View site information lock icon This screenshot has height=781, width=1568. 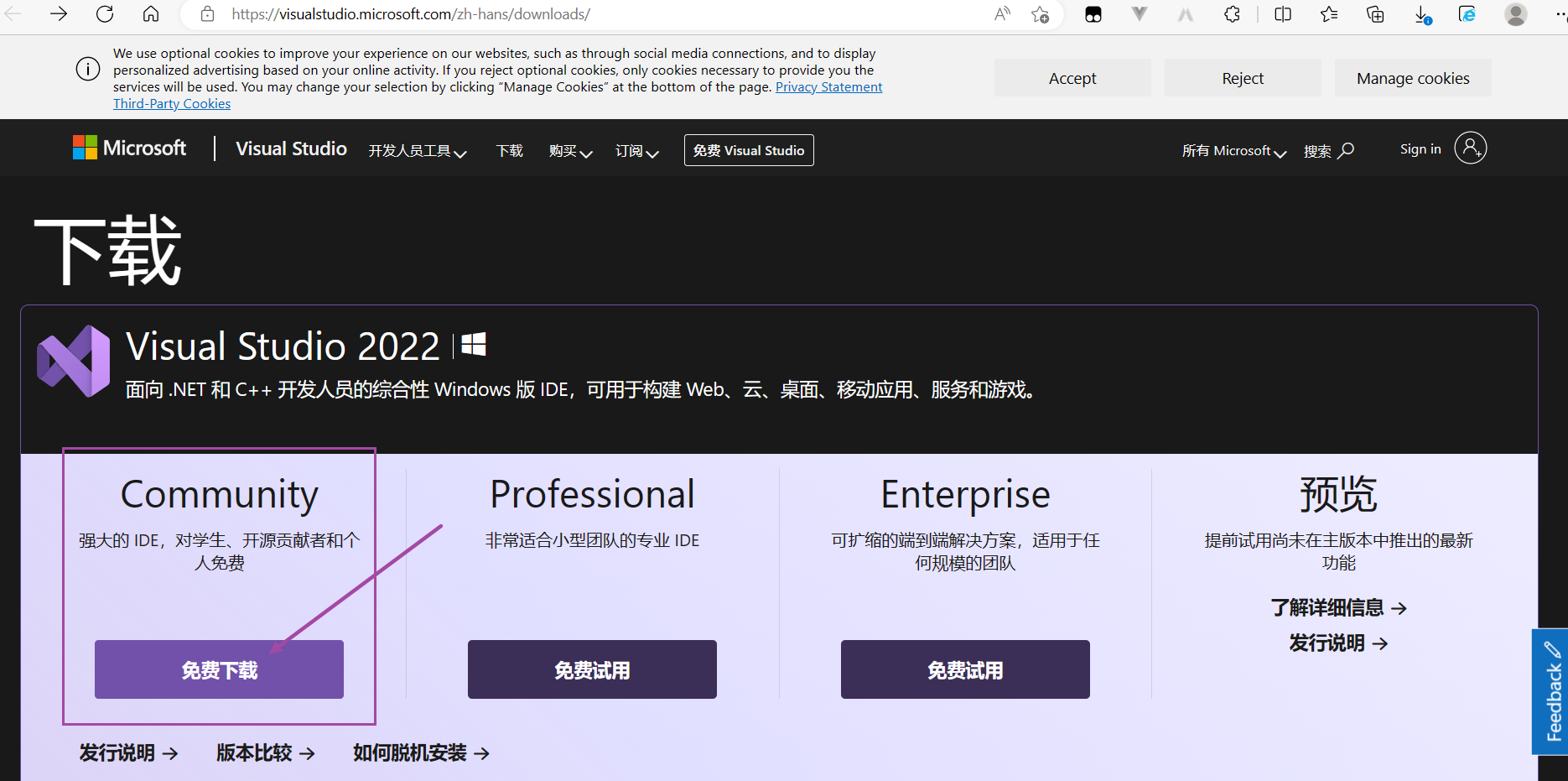pos(208,14)
